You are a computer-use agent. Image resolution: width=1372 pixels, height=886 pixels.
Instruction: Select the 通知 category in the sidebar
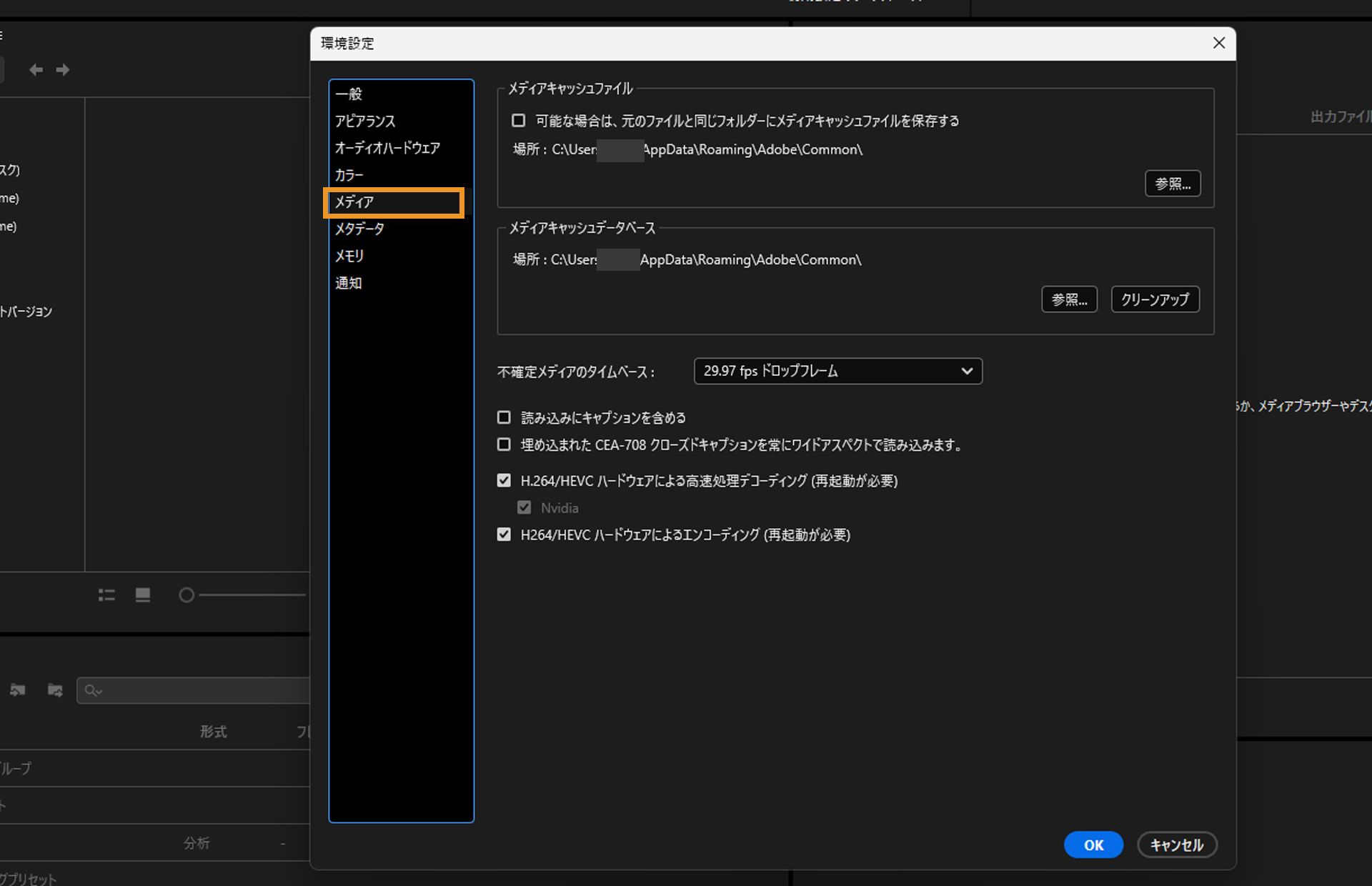click(348, 282)
